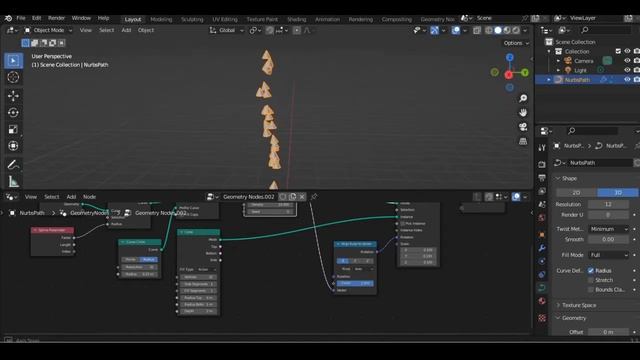Screen dimensions: 640x360
Task: Hide Light in viewport via eye icon
Action: tap(627, 70)
